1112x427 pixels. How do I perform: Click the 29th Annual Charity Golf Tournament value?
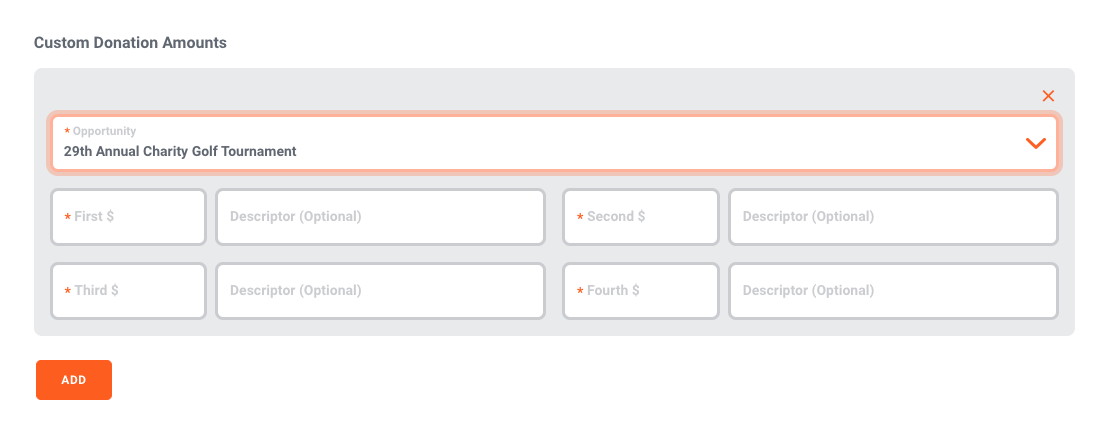(180, 152)
